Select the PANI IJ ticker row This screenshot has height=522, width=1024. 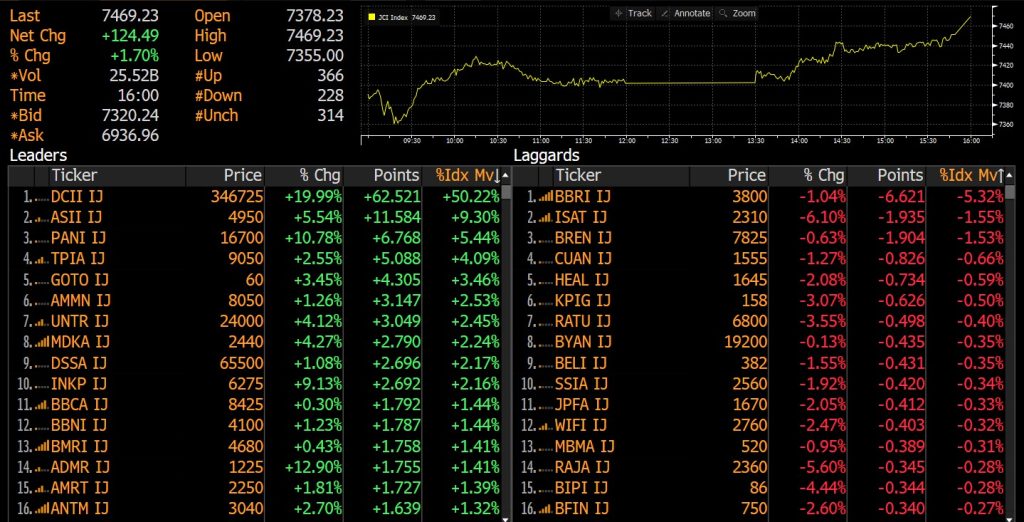pyautogui.click(x=254, y=238)
